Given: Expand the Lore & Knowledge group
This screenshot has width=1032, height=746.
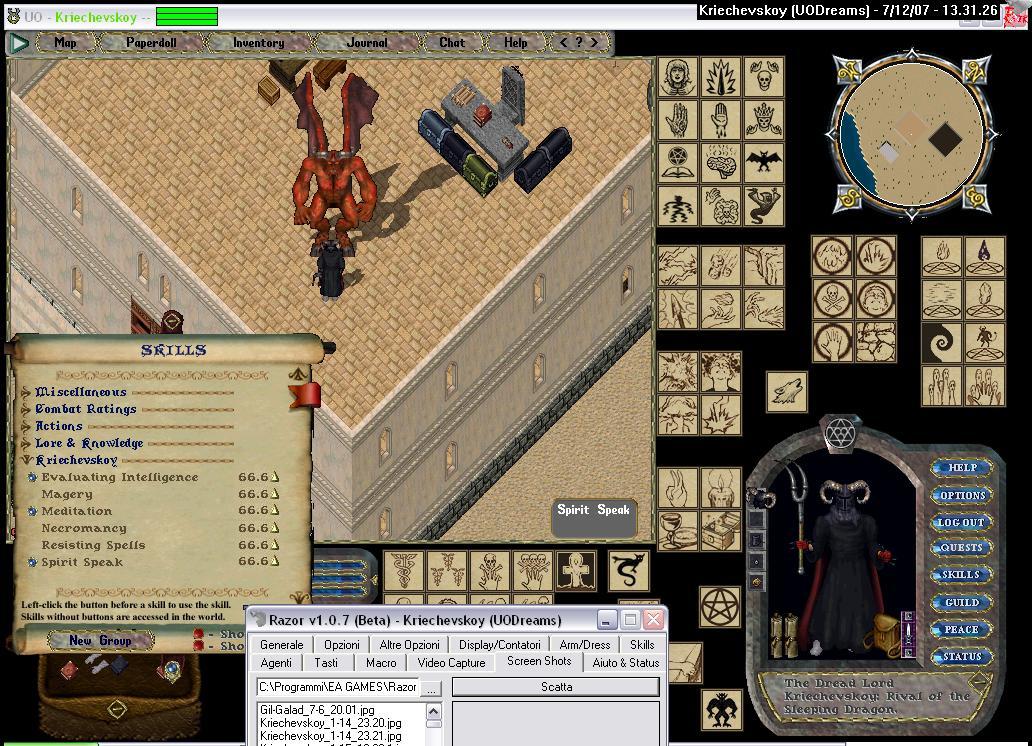Looking at the screenshot, I should click(26, 443).
